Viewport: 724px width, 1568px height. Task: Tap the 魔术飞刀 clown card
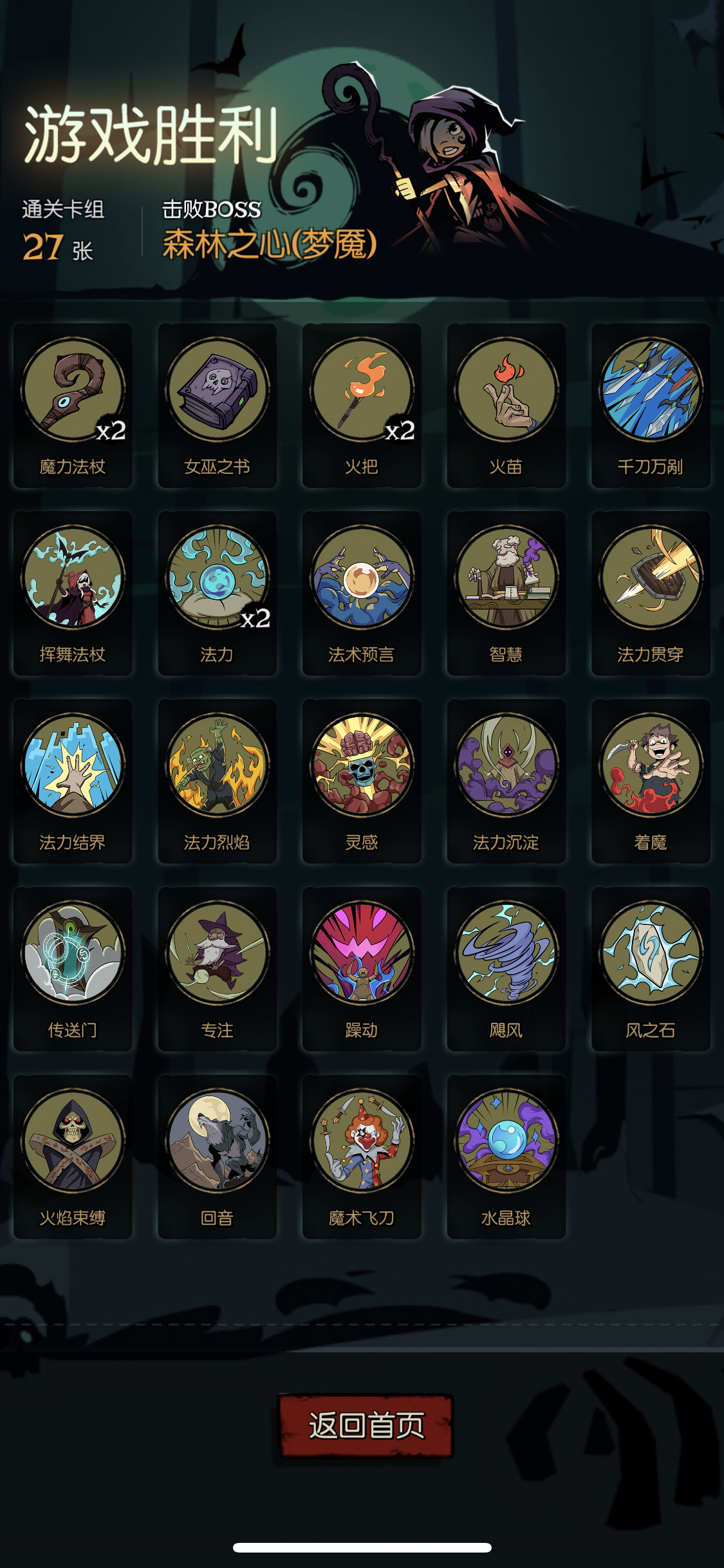[362, 1157]
